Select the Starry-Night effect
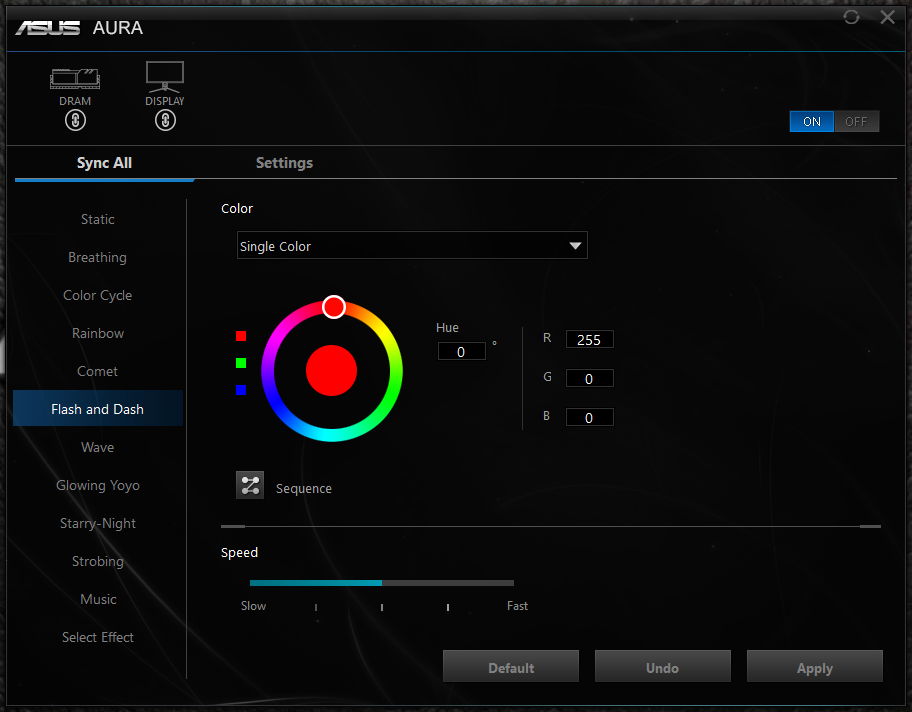912x712 pixels. pos(98,523)
